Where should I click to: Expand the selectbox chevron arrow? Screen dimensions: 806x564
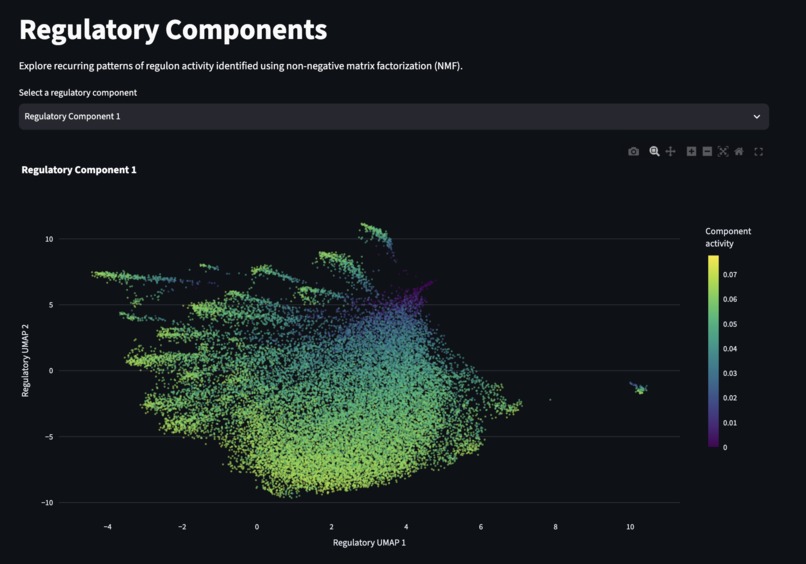(x=757, y=117)
